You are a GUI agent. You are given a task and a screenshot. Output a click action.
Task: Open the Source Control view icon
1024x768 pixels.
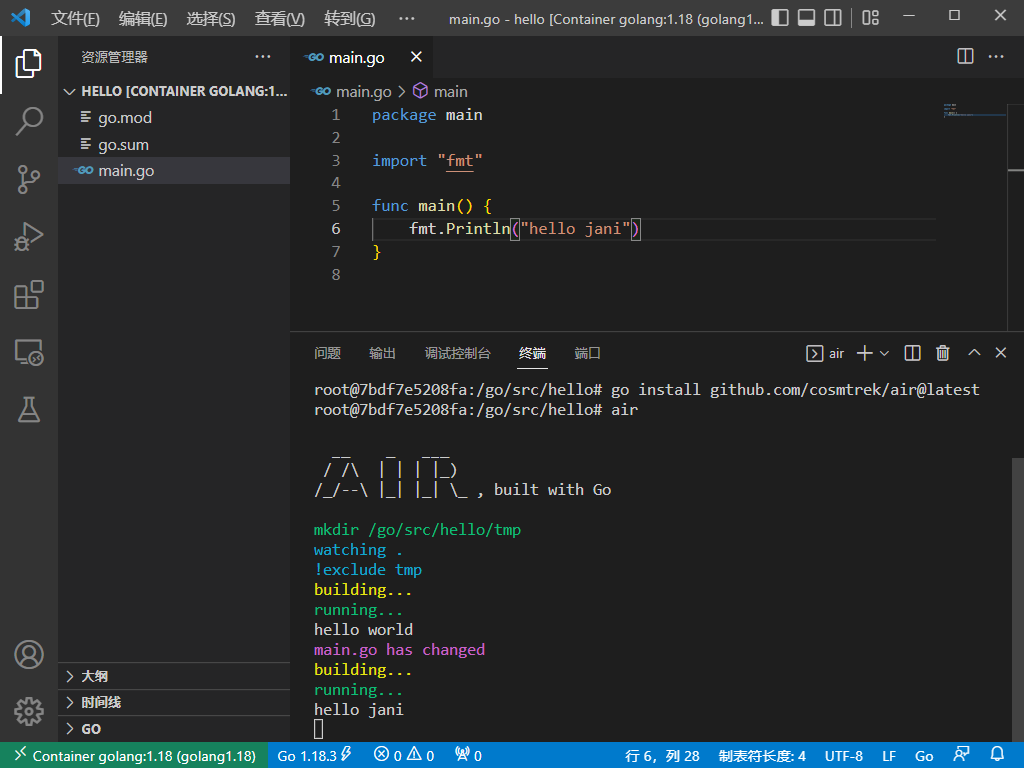click(x=29, y=179)
